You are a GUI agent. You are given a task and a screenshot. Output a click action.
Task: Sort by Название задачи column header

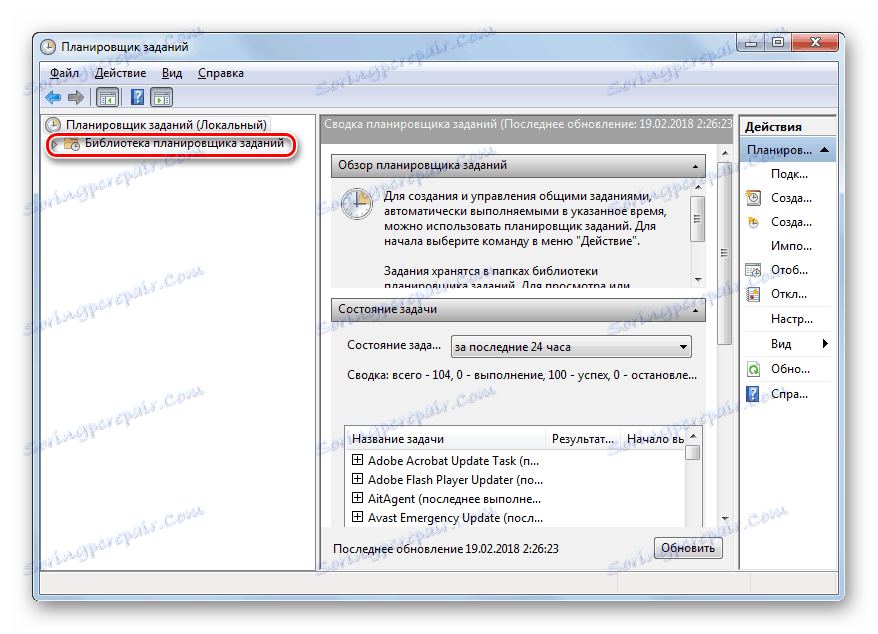pos(446,439)
